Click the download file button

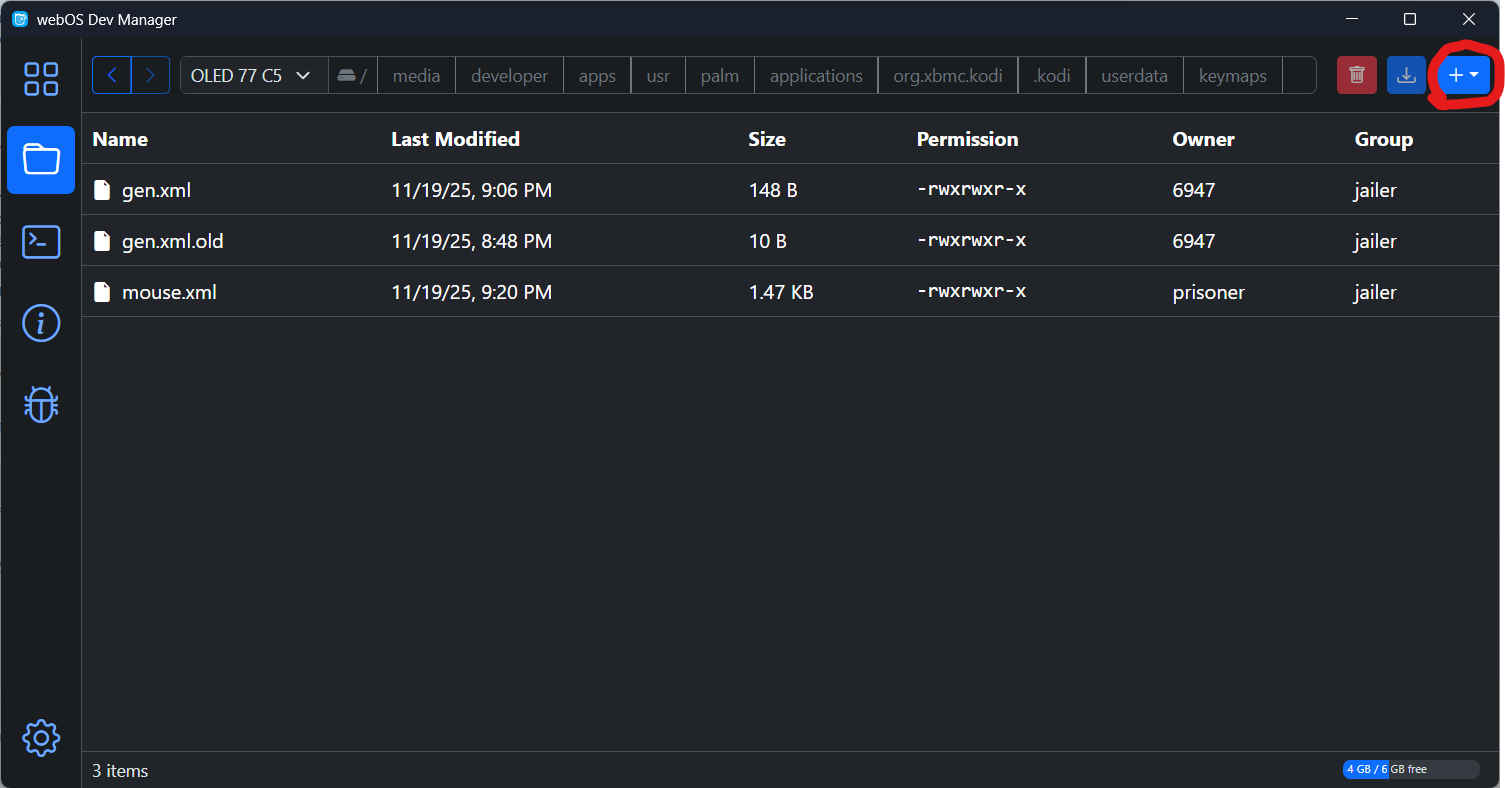tap(1406, 75)
